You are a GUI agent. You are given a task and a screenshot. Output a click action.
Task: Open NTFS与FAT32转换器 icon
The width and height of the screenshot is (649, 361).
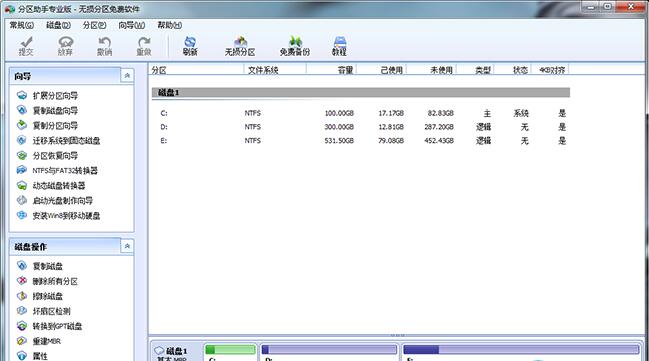pyautogui.click(x=22, y=171)
